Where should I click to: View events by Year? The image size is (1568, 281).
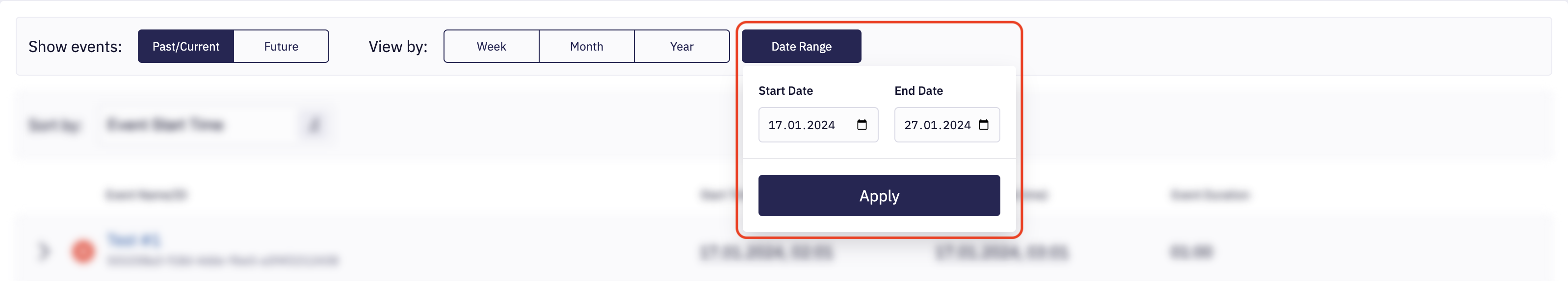click(x=682, y=46)
